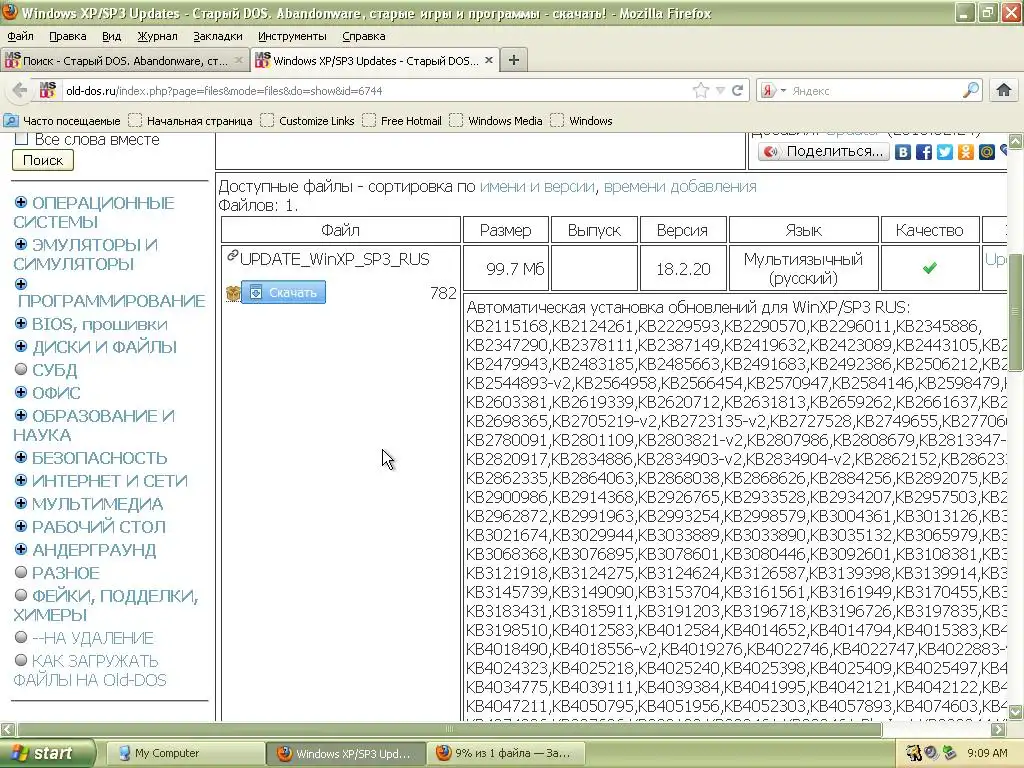Open the Закладки menu
This screenshot has height=768, width=1024.
[x=217, y=36]
